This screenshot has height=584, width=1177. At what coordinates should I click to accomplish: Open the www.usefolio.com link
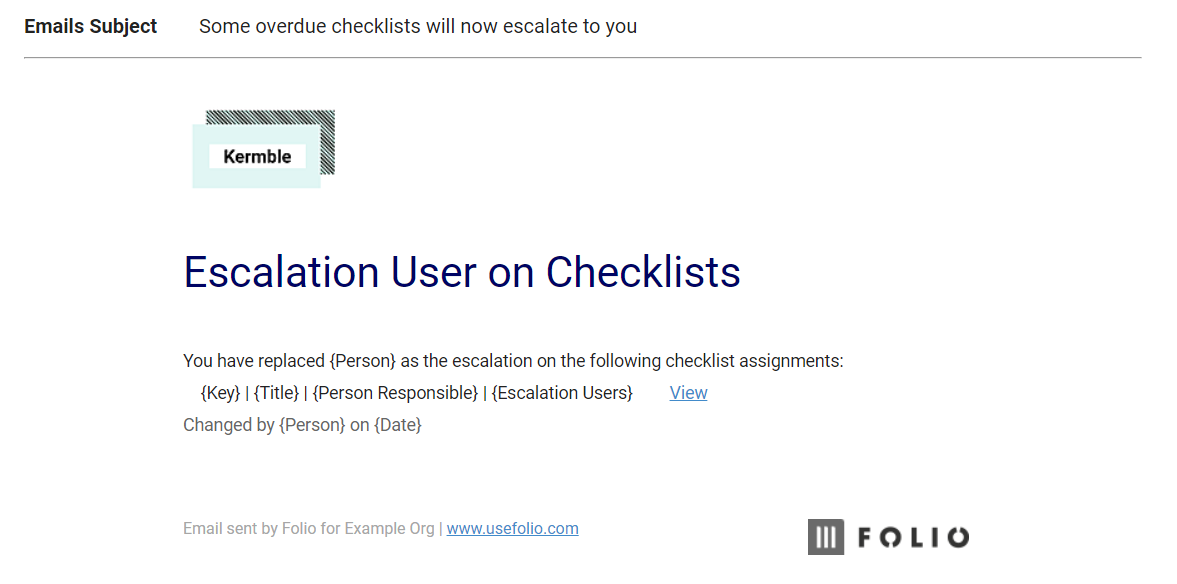coord(513,528)
